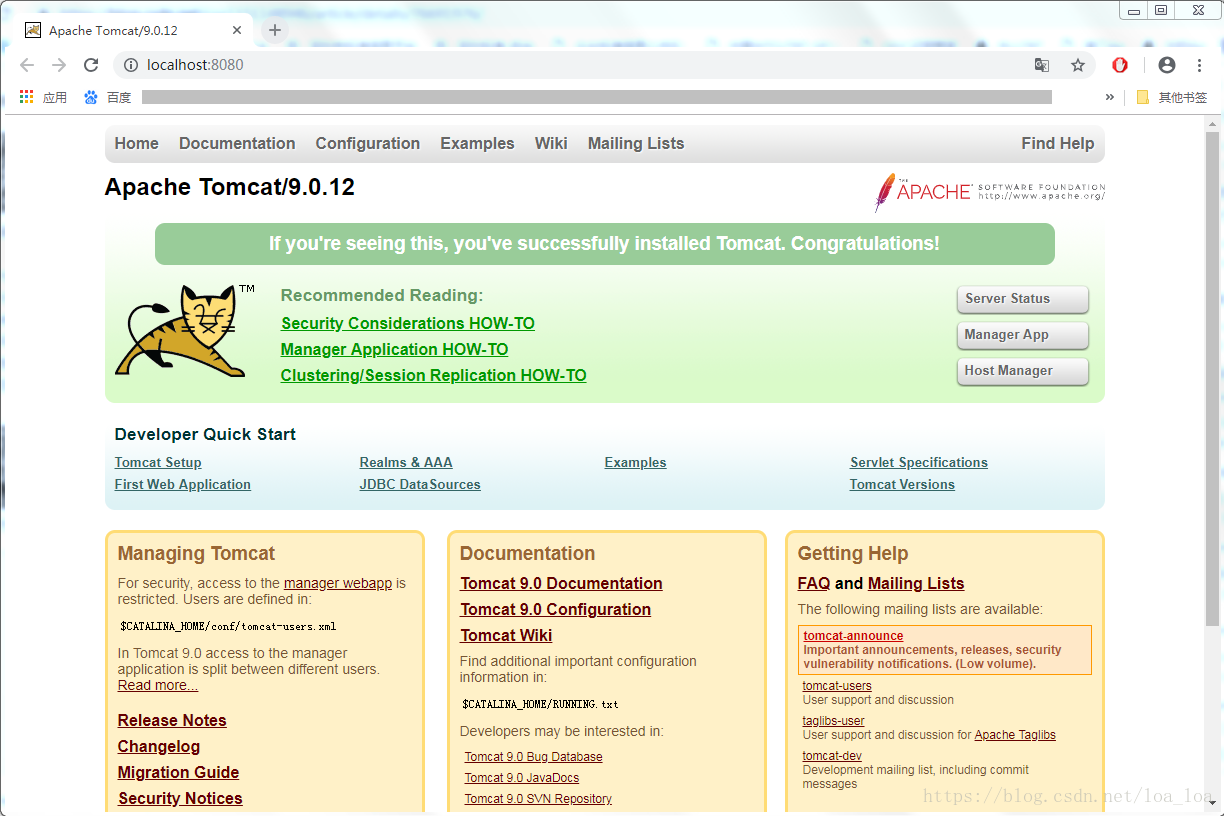The image size is (1224, 816).
Task: Expand the hidden bookmarks chevron
Action: pos(1109,97)
